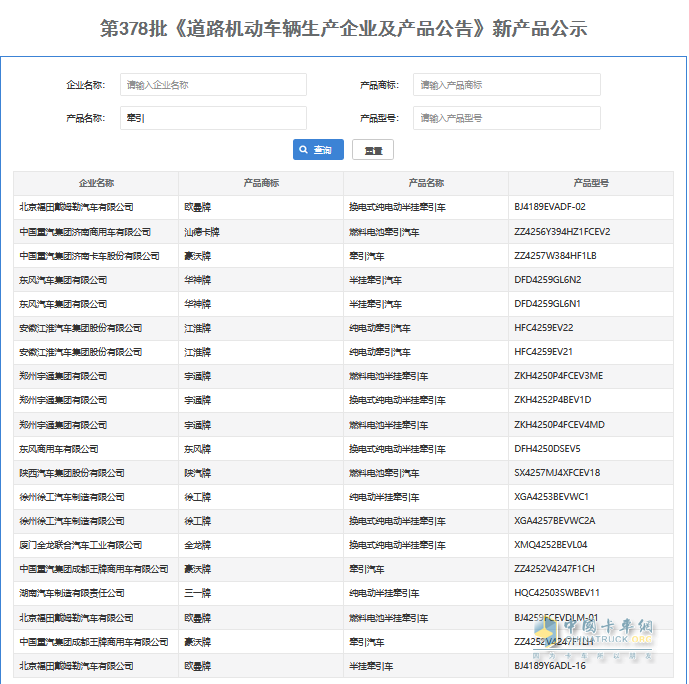This screenshot has width=689, height=684.
Task: Click the 产品商标 text input
Action: tap(506, 85)
